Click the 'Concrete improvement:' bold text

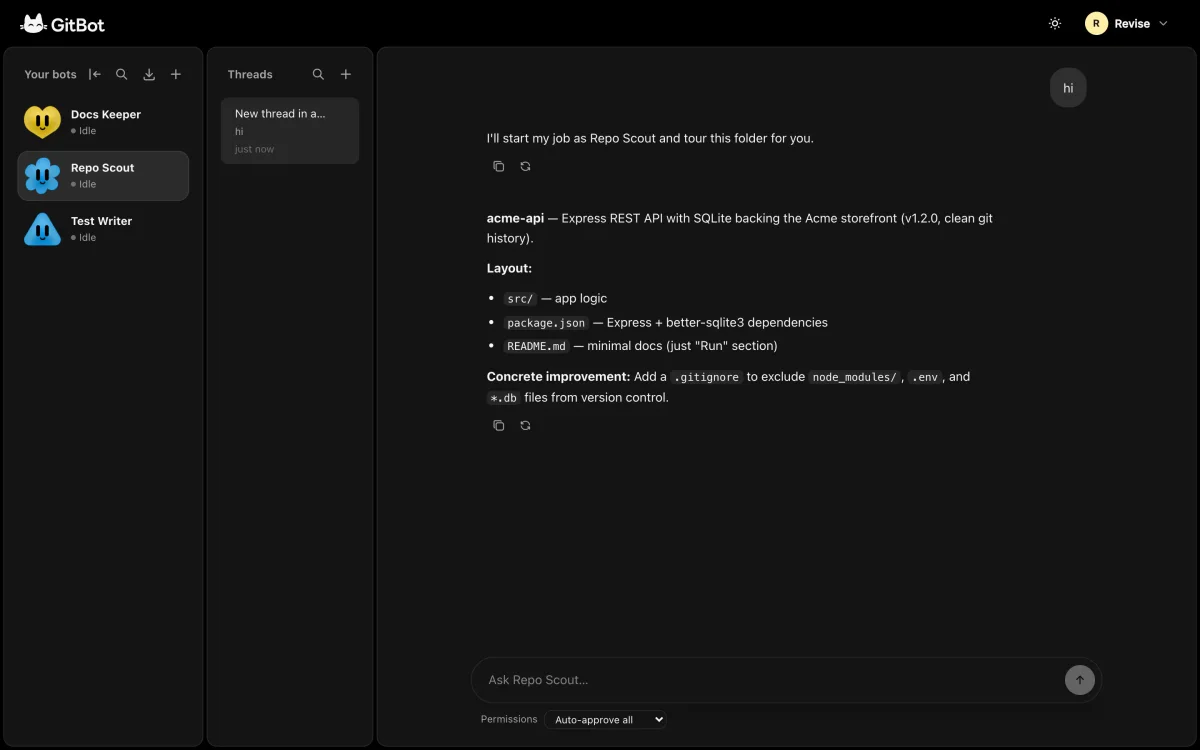click(x=559, y=377)
